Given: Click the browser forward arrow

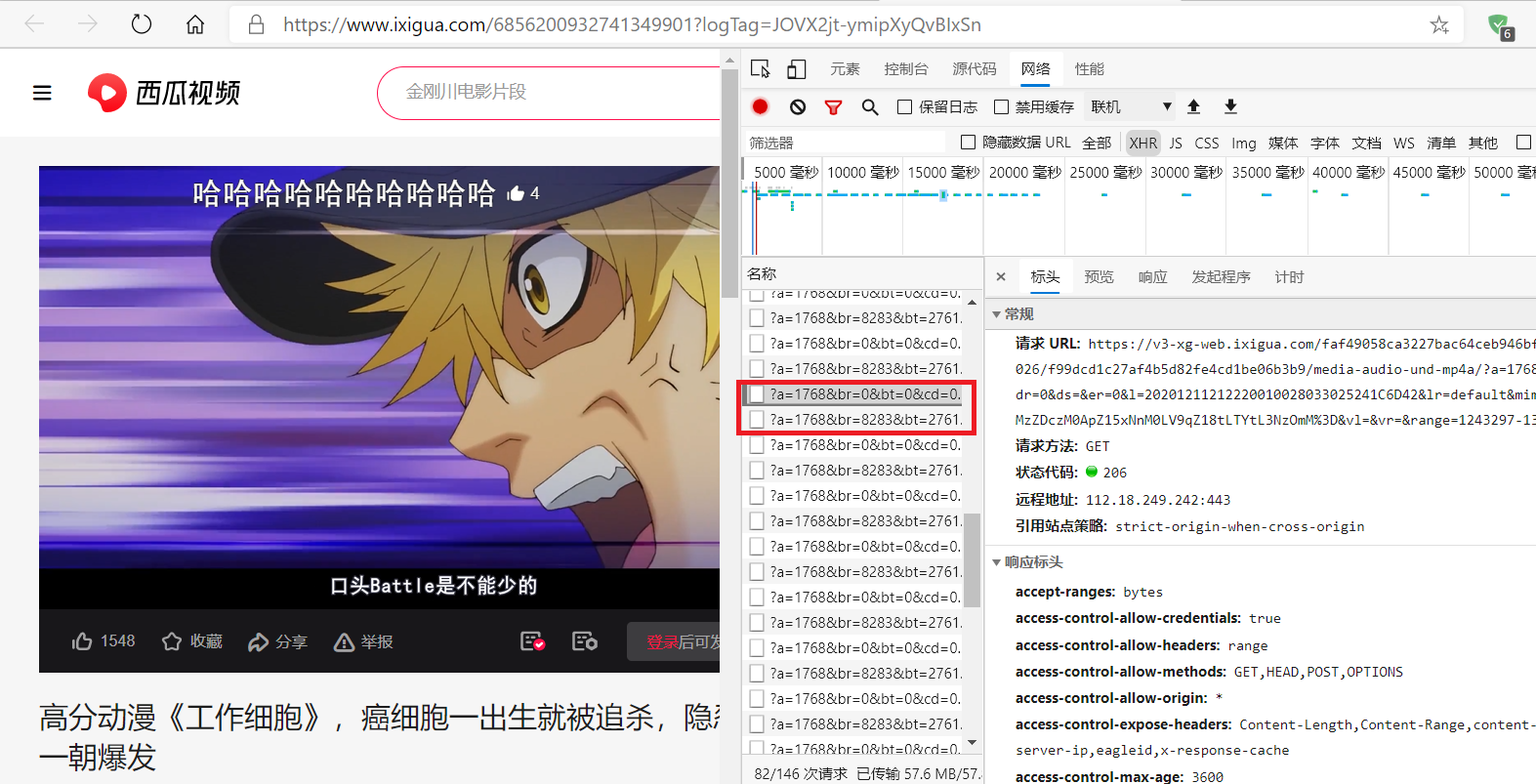Looking at the screenshot, I should point(88,23).
